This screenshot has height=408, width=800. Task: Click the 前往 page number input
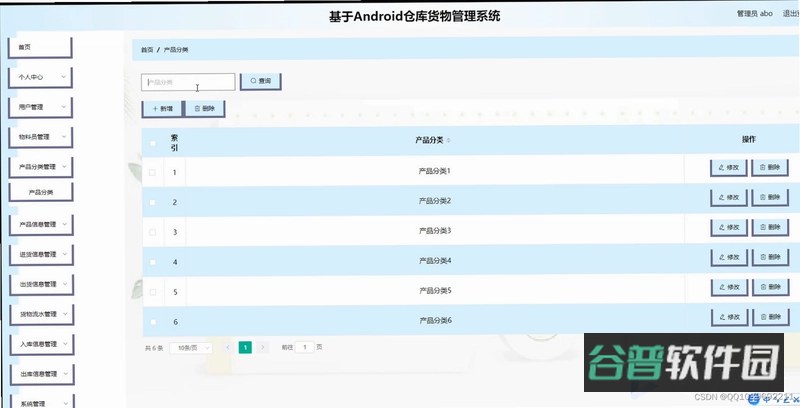[x=305, y=347]
